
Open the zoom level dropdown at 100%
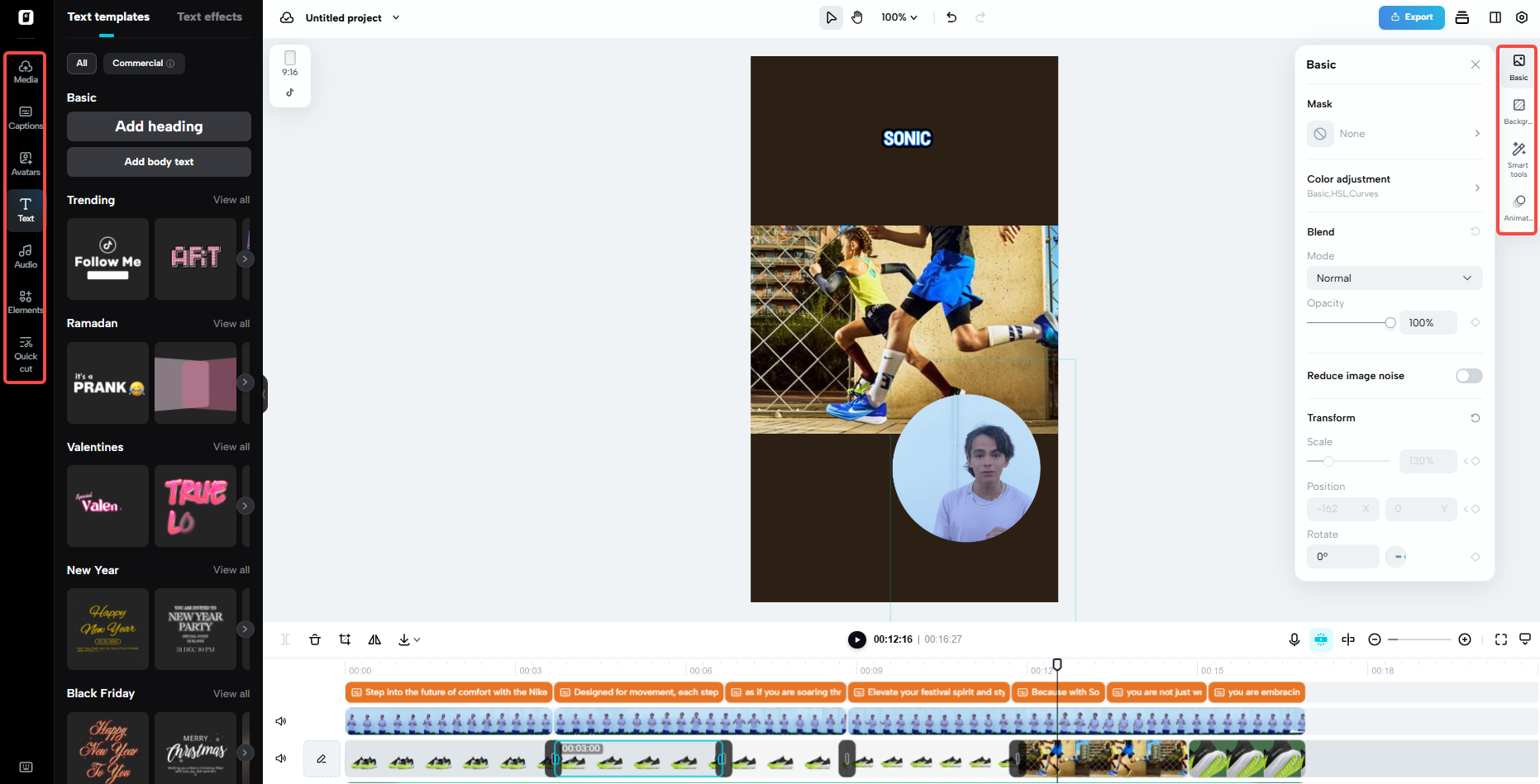point(898,17)
